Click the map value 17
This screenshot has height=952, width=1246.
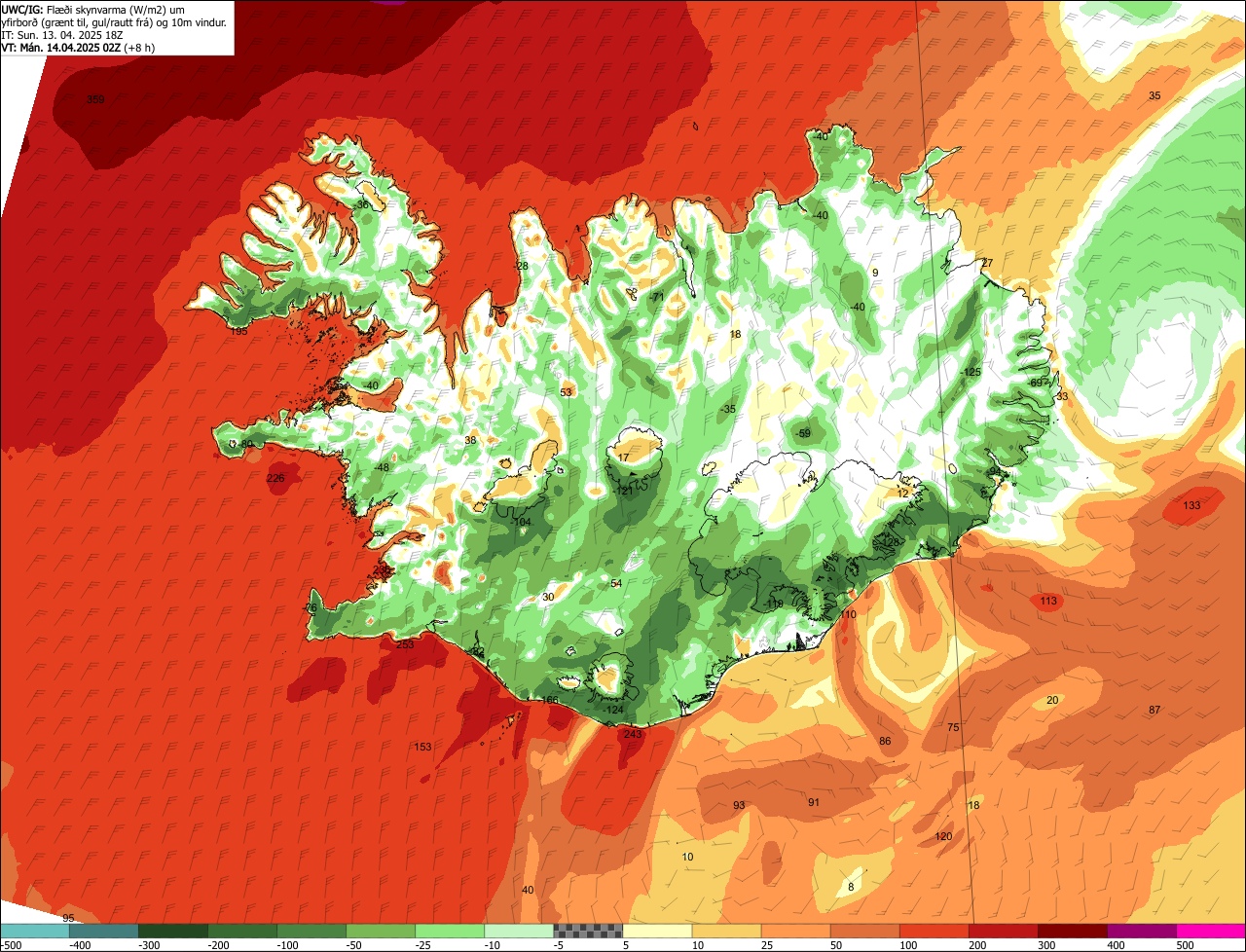(x=624, y=458)
